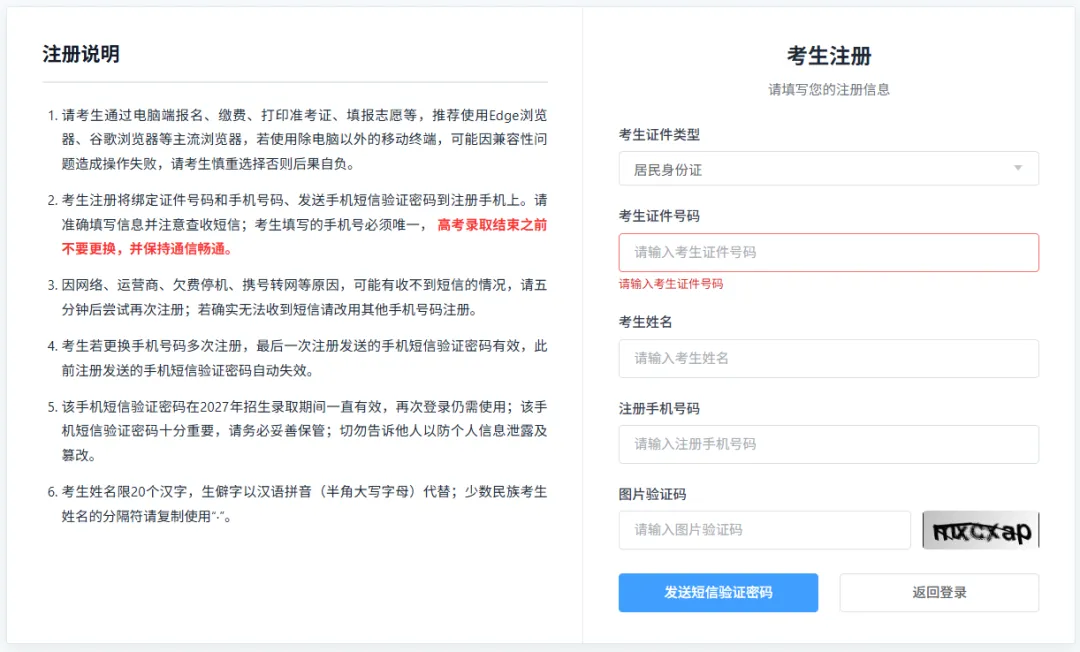Click the 返回登录 button
The image size is (1080, 652).
pyautogui.click(x=939, y=593)
